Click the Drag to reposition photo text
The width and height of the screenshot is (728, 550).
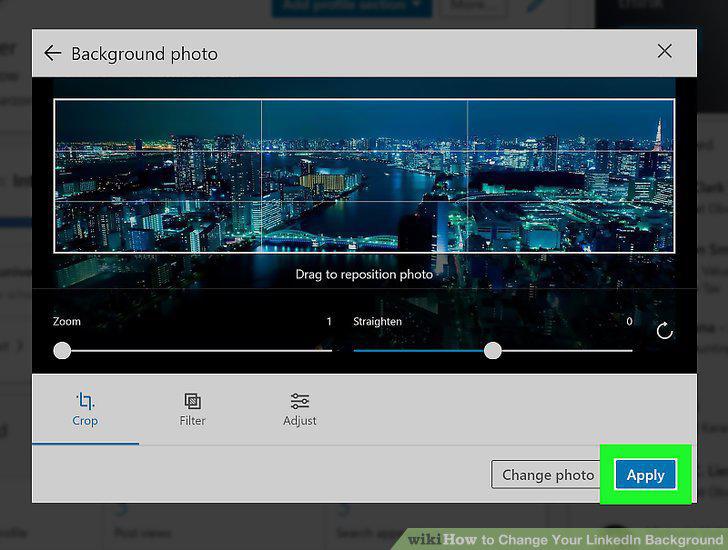pos(364,274)
